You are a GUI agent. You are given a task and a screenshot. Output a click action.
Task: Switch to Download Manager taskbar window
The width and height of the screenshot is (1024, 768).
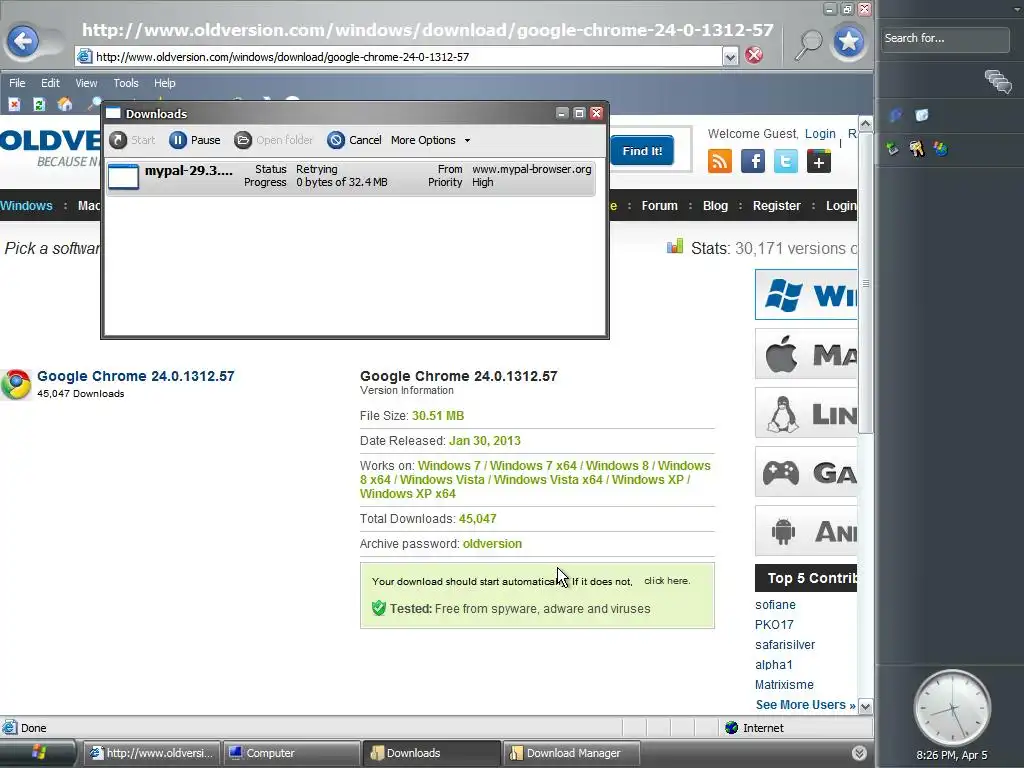coord(571,753)
